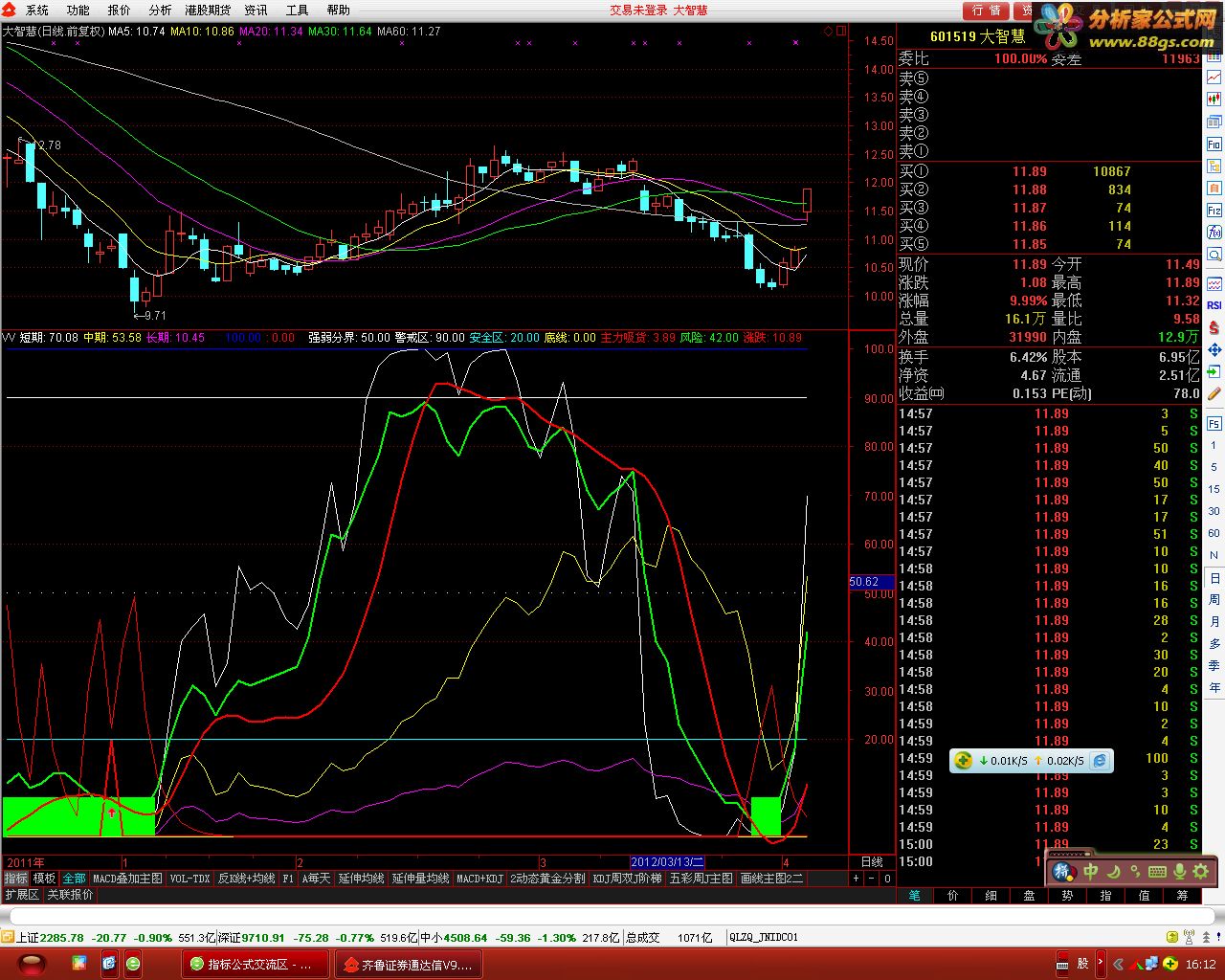
Task: Click the IME microphone voice input icon
Action: click(1179, 871)
